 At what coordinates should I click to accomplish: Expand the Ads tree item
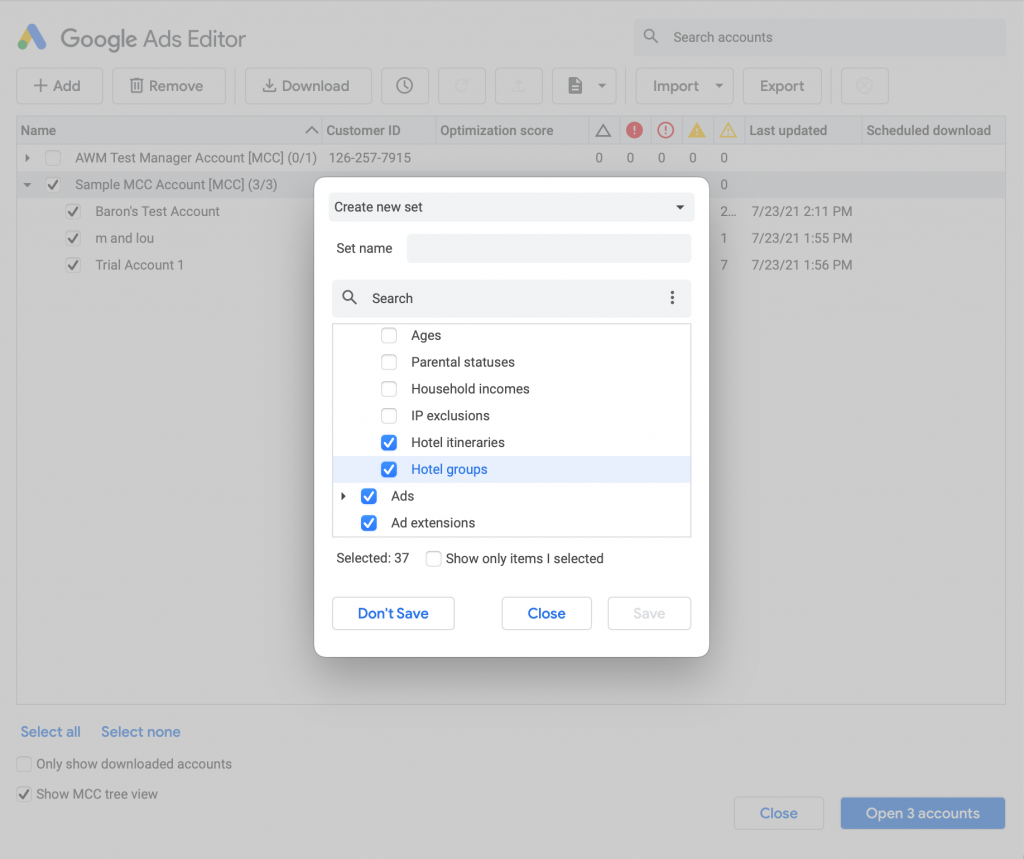tap(343, 496)
